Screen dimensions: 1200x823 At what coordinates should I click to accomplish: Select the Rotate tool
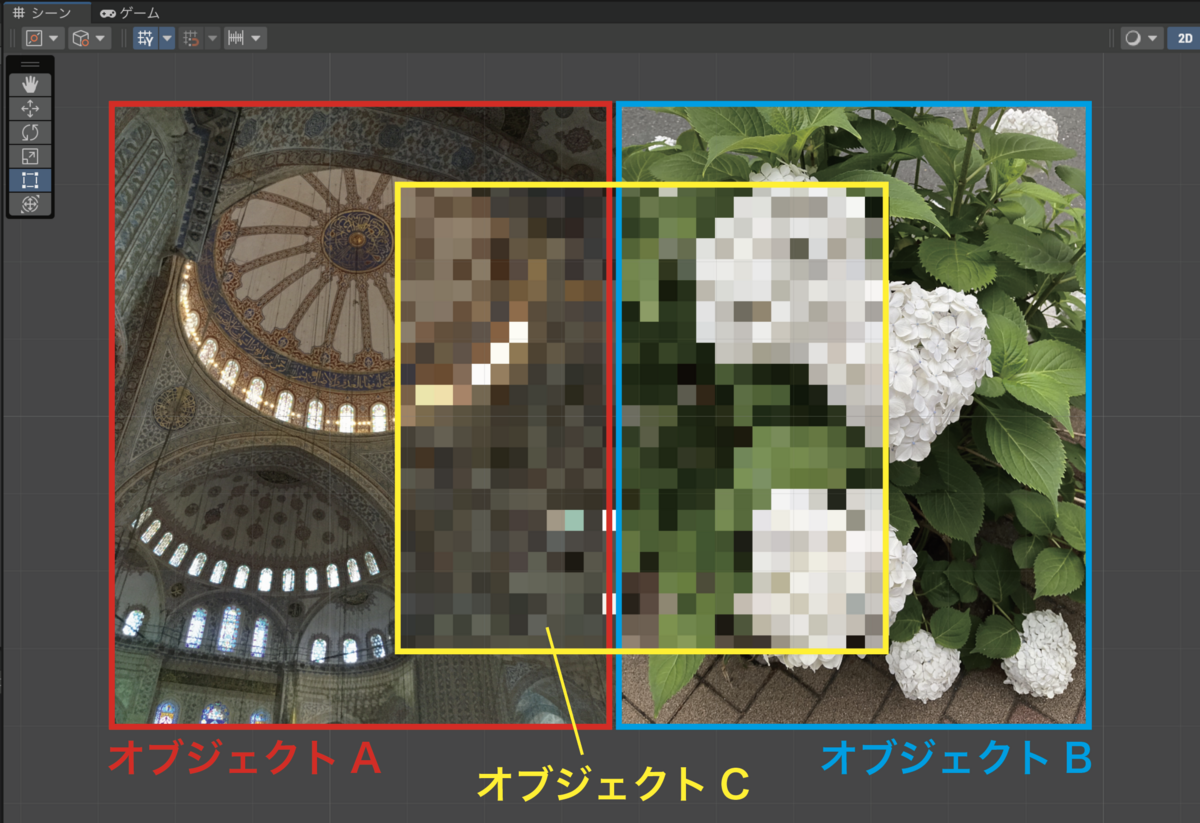(x=31, y=131)
